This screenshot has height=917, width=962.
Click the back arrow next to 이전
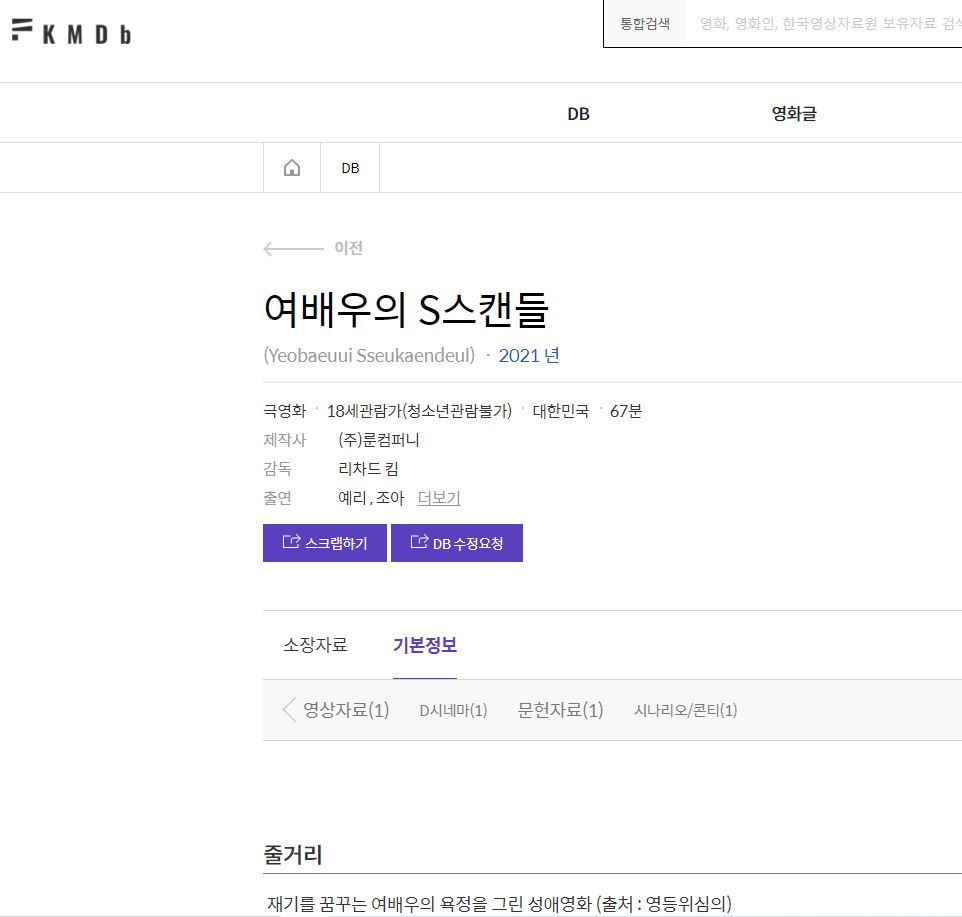pyautogui.click(x=293, y=248)
